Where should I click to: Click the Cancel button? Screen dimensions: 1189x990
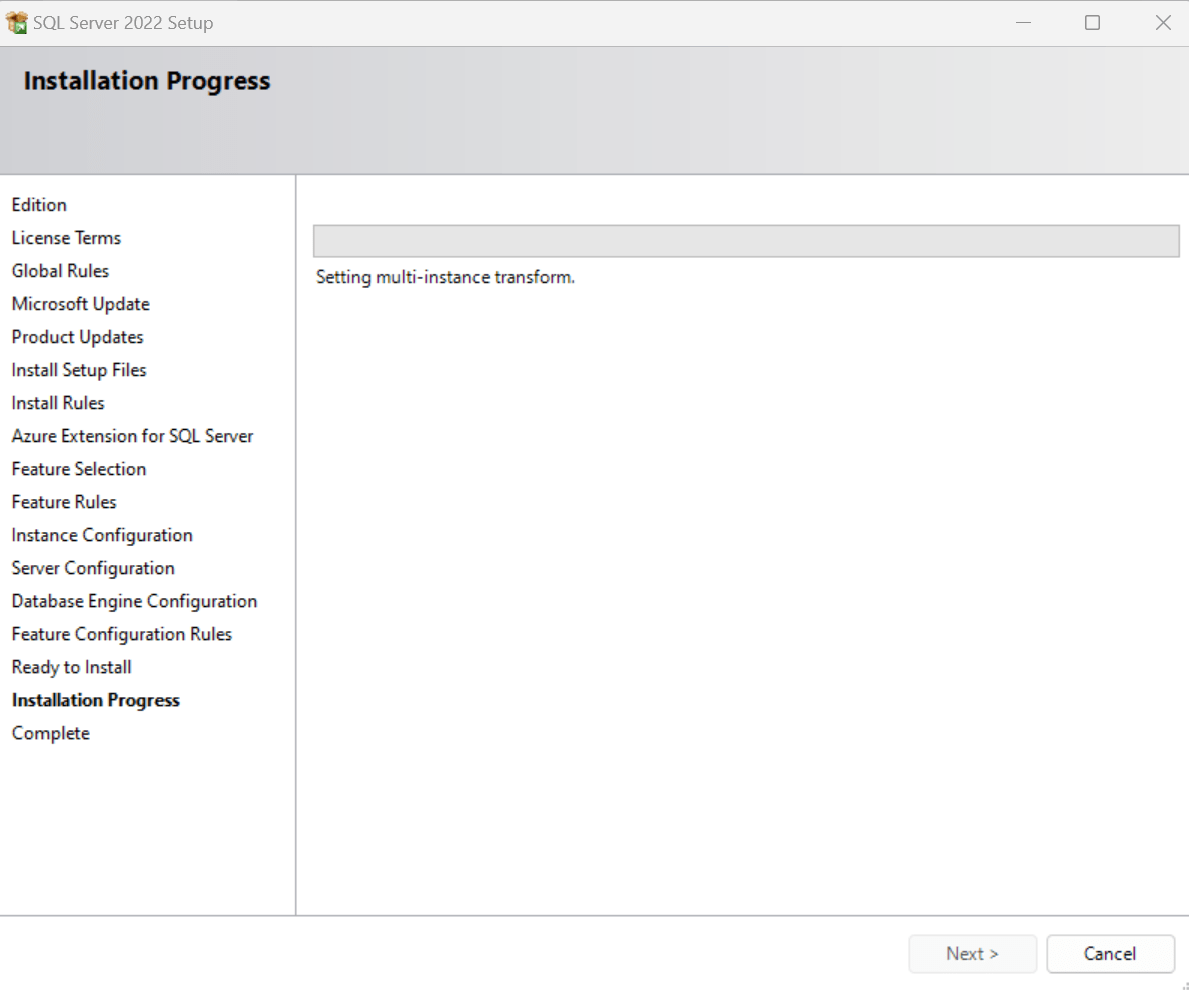[1110, 954]
